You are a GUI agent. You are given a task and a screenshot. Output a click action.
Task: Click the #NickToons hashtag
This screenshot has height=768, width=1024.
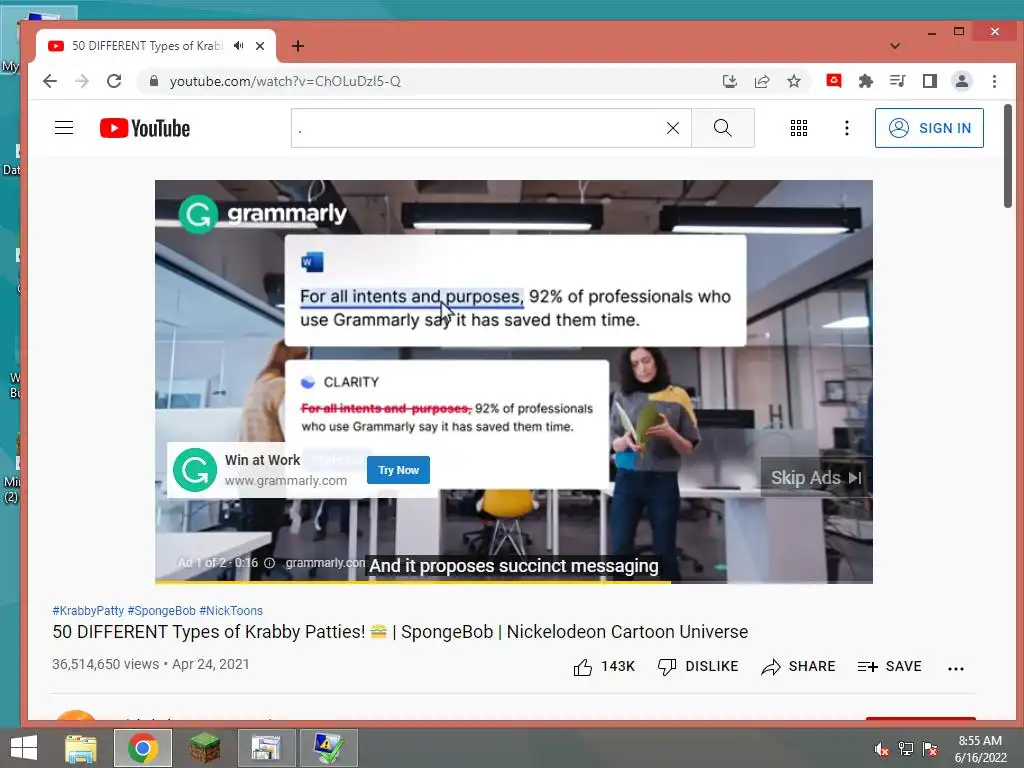[x=231, y=611]
